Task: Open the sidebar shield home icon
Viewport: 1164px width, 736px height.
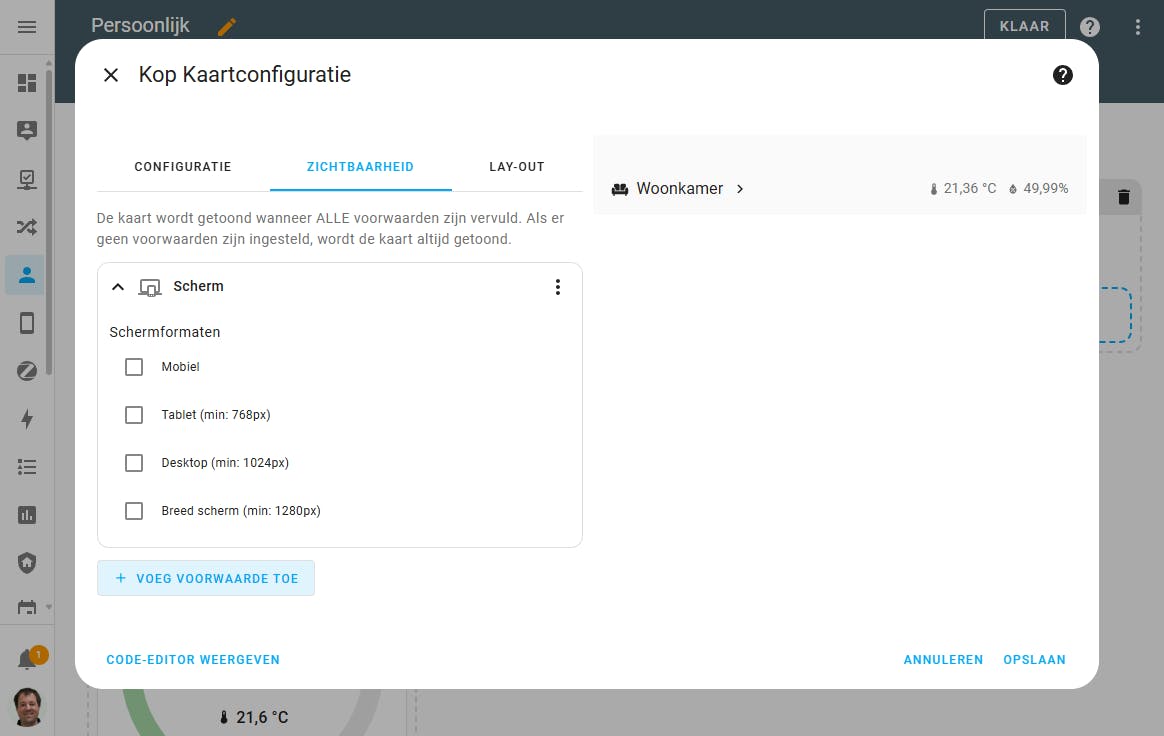Action: 27,563
